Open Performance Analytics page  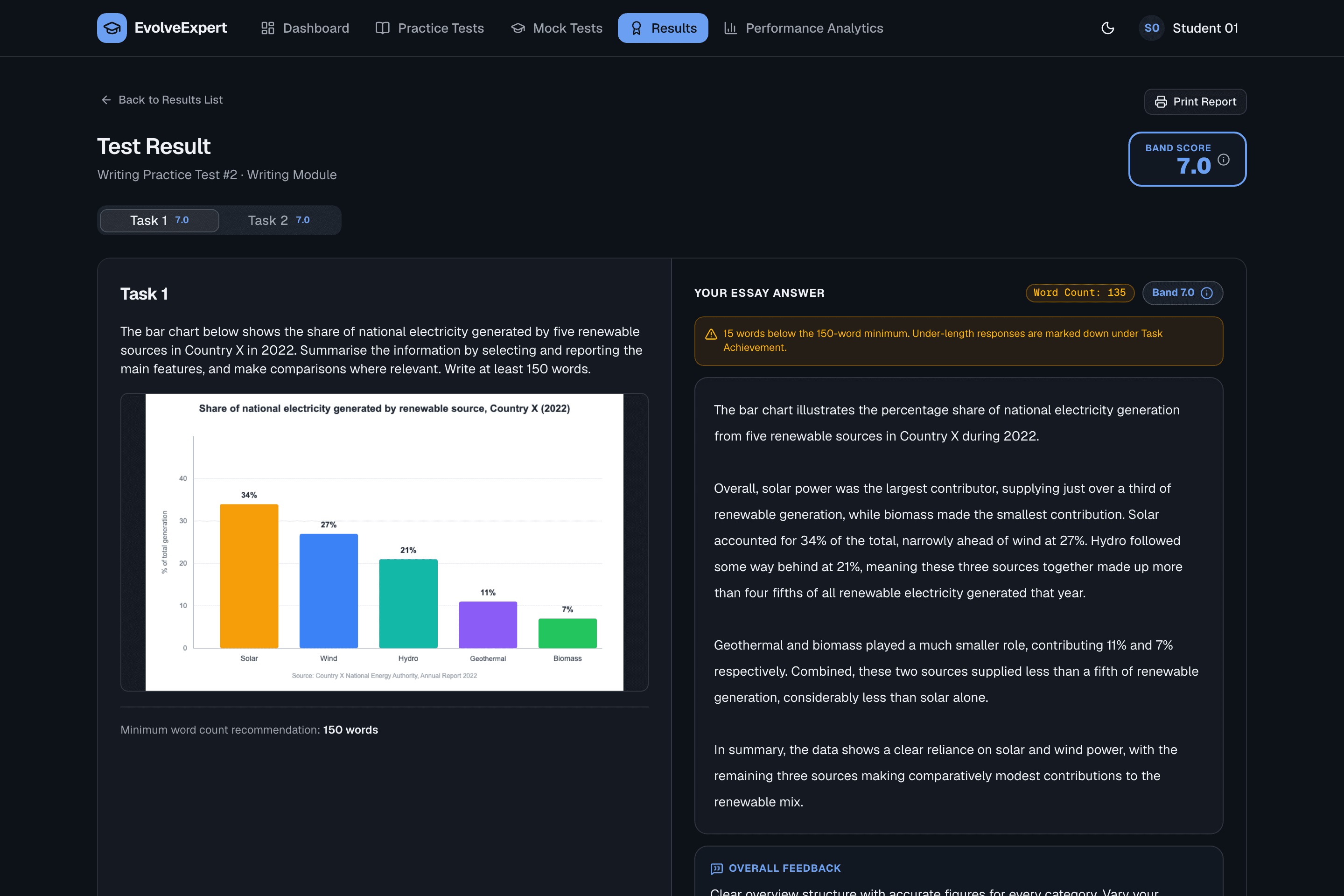point(804,28)
